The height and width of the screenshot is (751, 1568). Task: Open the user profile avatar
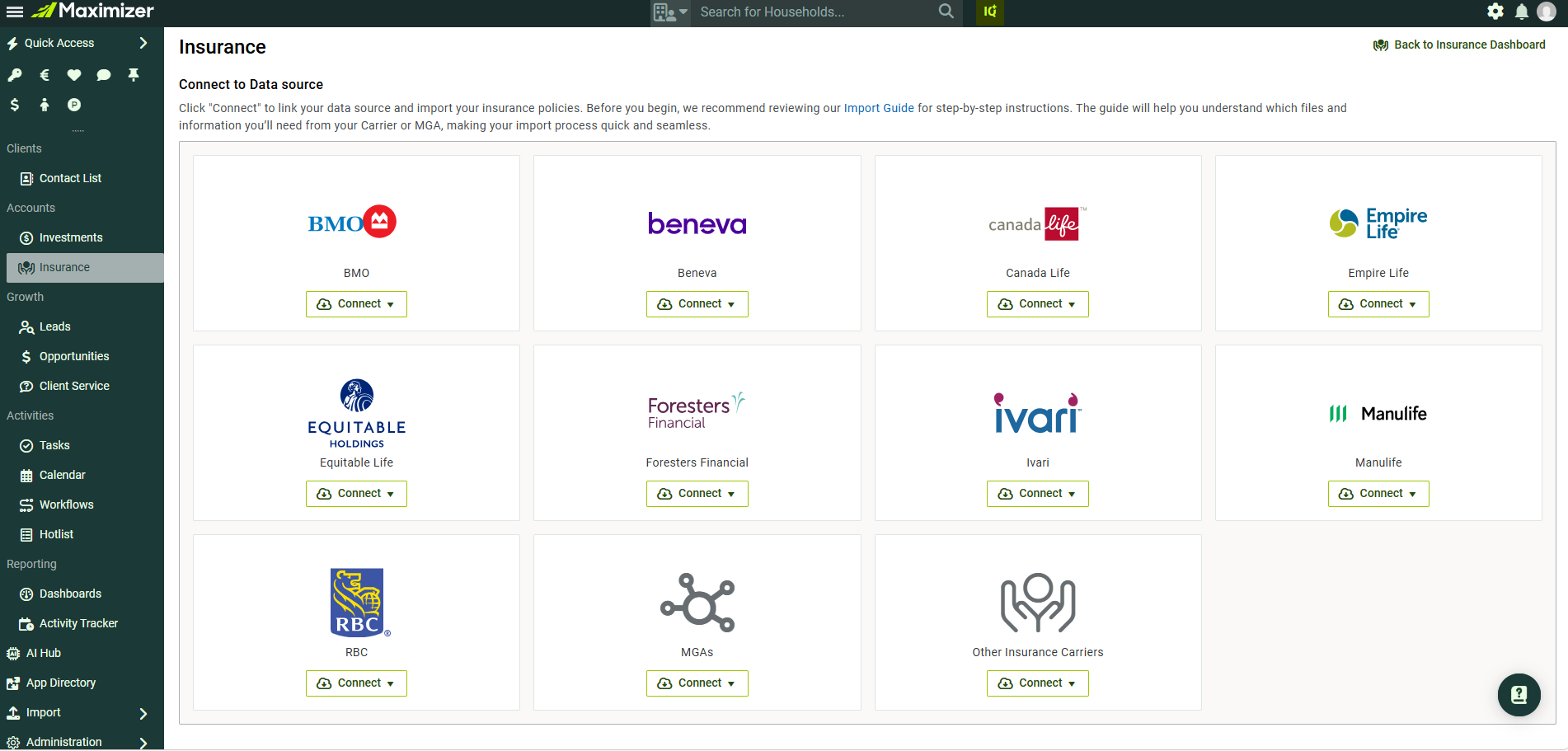click(1547, 12)
